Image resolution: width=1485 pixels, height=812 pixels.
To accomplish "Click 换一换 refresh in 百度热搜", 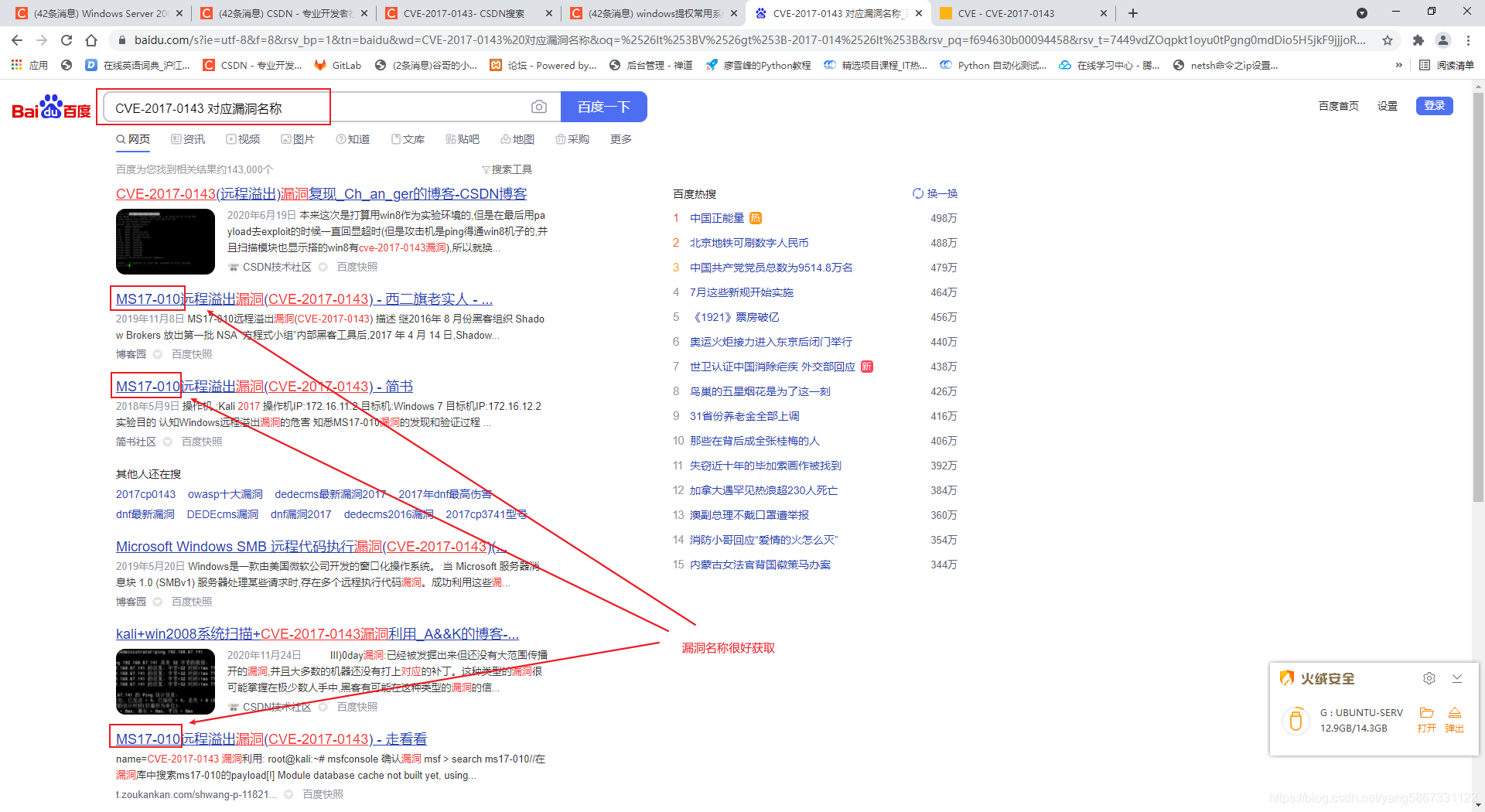I will coord(935,193).
